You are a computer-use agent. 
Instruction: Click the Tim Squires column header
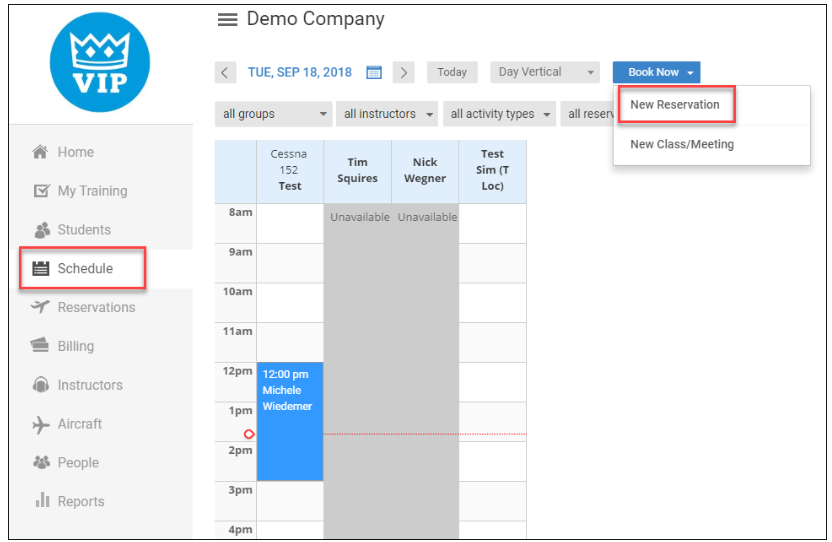[x=358, y=171]
